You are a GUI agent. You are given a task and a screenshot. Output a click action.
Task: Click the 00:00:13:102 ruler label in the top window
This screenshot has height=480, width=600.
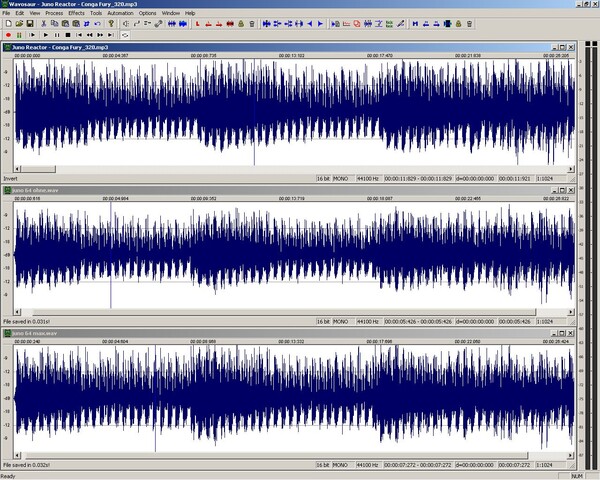(x=292, y=56)
